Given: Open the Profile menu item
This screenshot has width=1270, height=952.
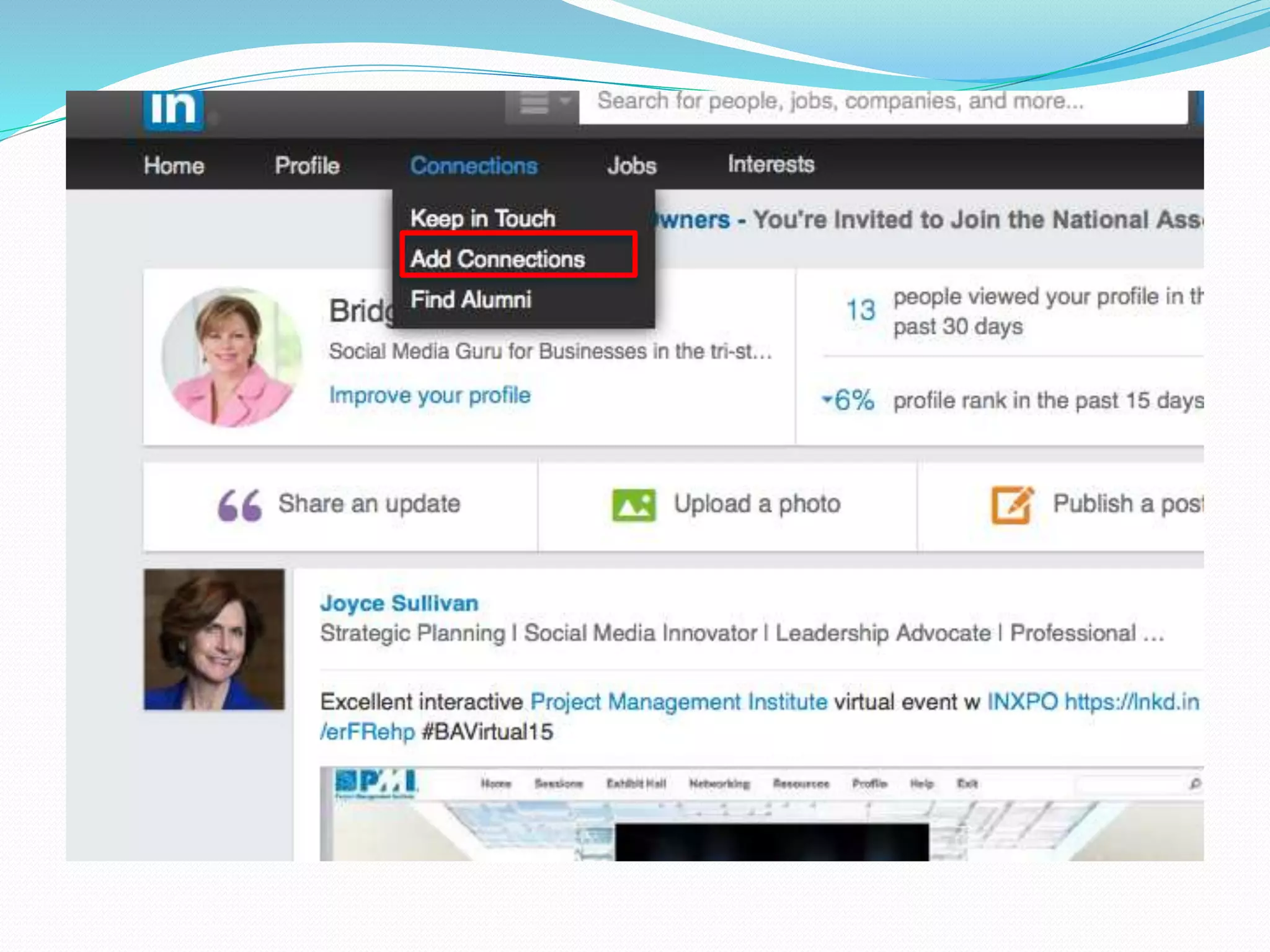Looking at the screenshot, I should [307, 165].
